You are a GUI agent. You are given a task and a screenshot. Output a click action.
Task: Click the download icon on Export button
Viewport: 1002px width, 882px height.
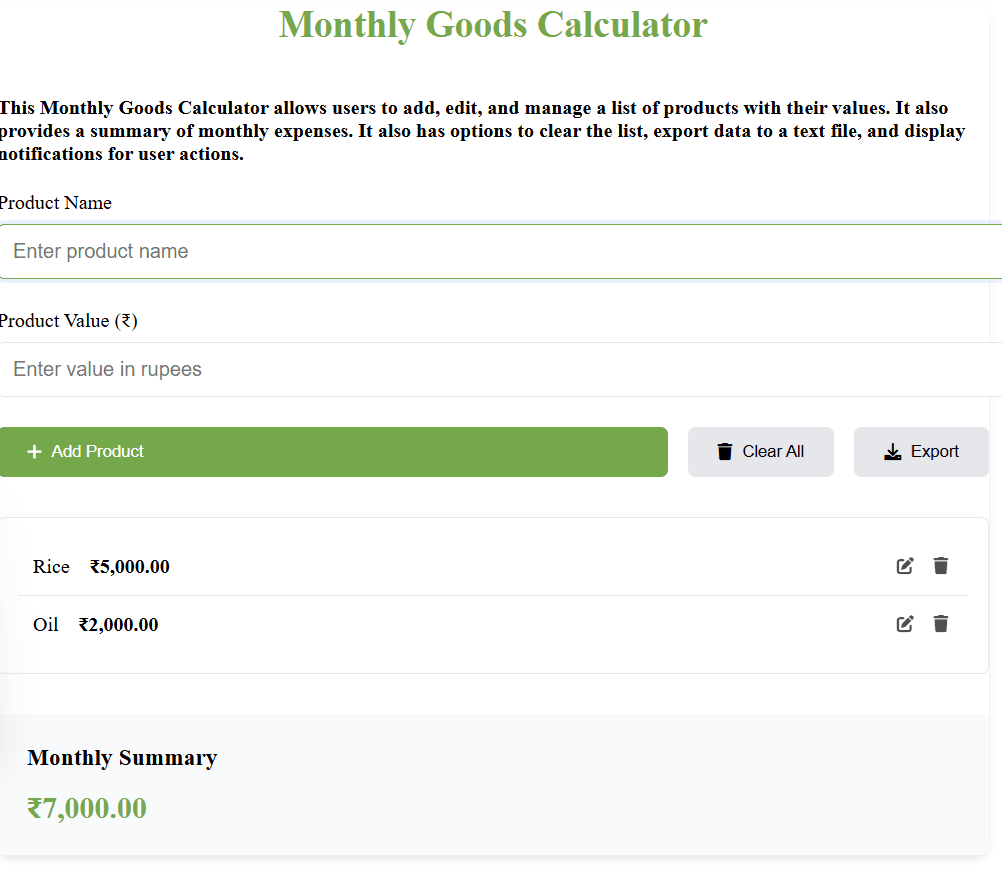click(x=892, y=452)
